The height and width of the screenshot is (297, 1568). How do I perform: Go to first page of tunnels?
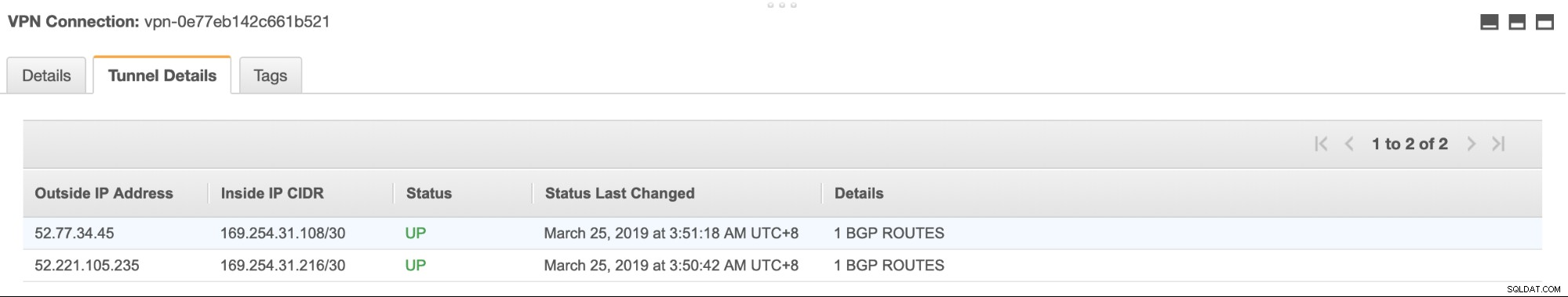pos(1321,144)
